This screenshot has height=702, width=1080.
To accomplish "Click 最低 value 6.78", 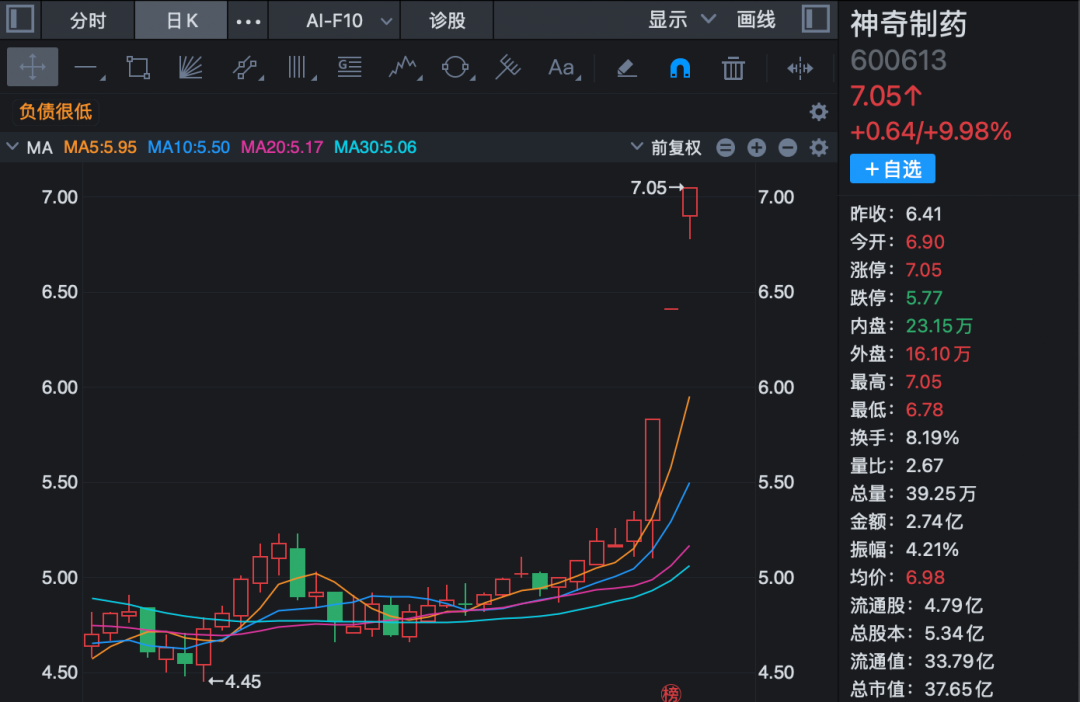I will pos(923,410).
